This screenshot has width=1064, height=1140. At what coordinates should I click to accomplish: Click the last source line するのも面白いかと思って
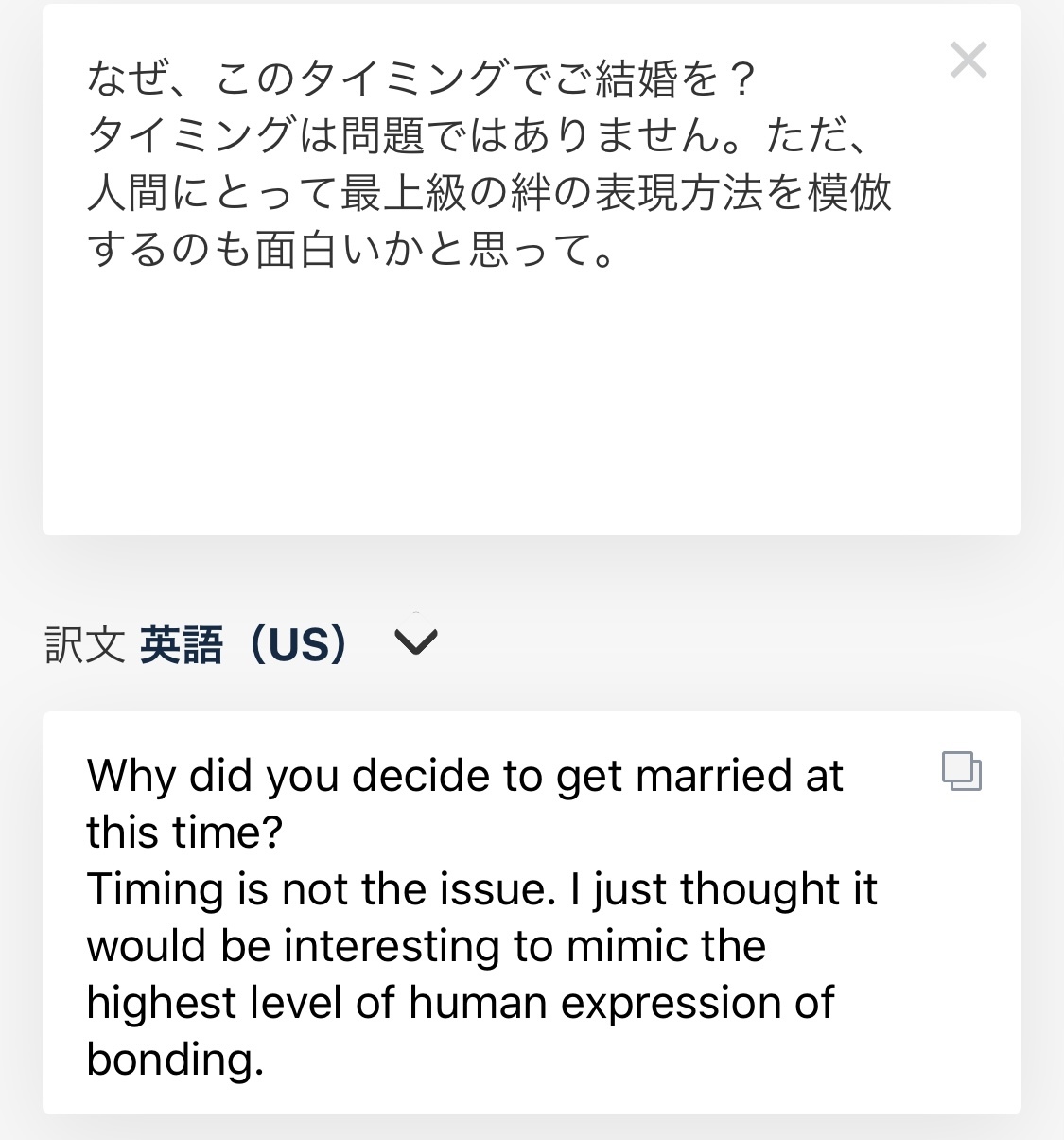pos(350,250)
